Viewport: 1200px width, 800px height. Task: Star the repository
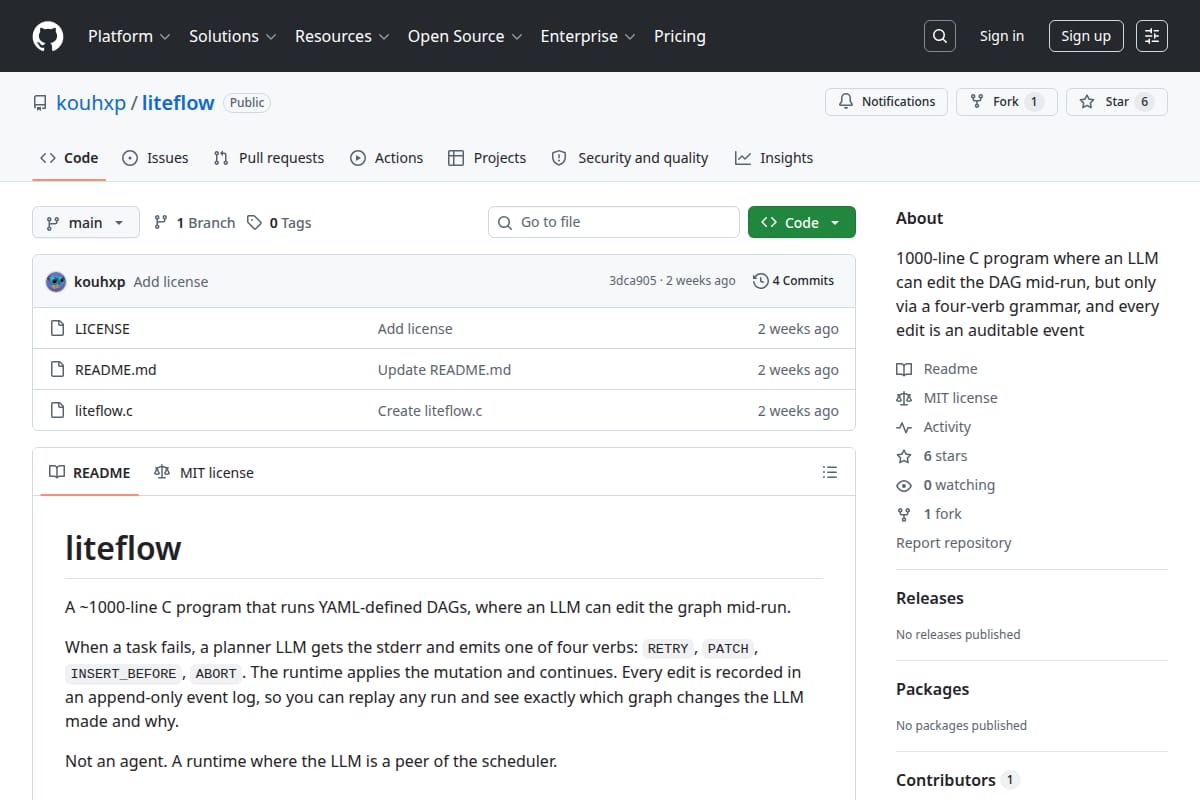pos(1117,102)
